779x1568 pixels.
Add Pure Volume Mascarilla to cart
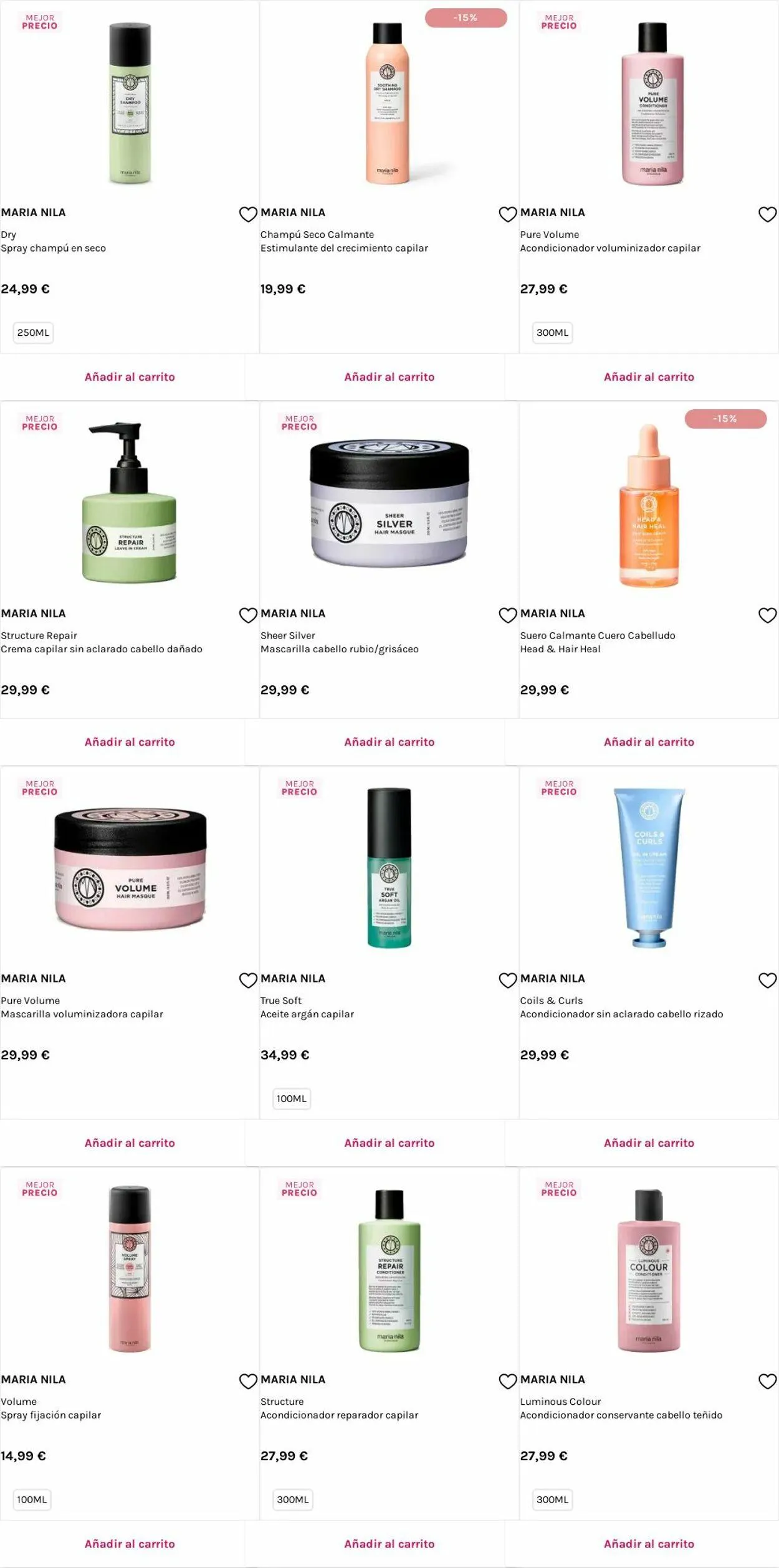[130, 1143]
